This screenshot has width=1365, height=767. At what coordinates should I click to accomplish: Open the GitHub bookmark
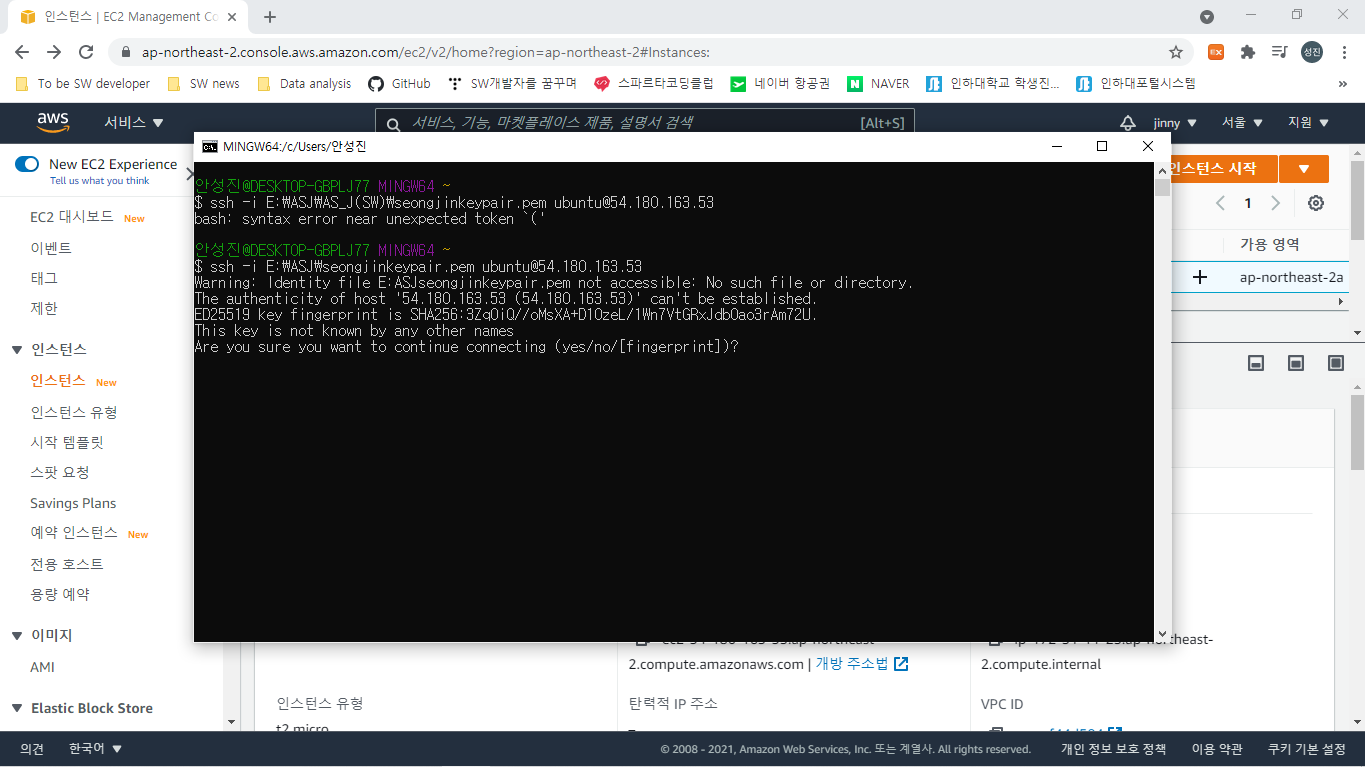pyautogui.click(x=399, y=84)
